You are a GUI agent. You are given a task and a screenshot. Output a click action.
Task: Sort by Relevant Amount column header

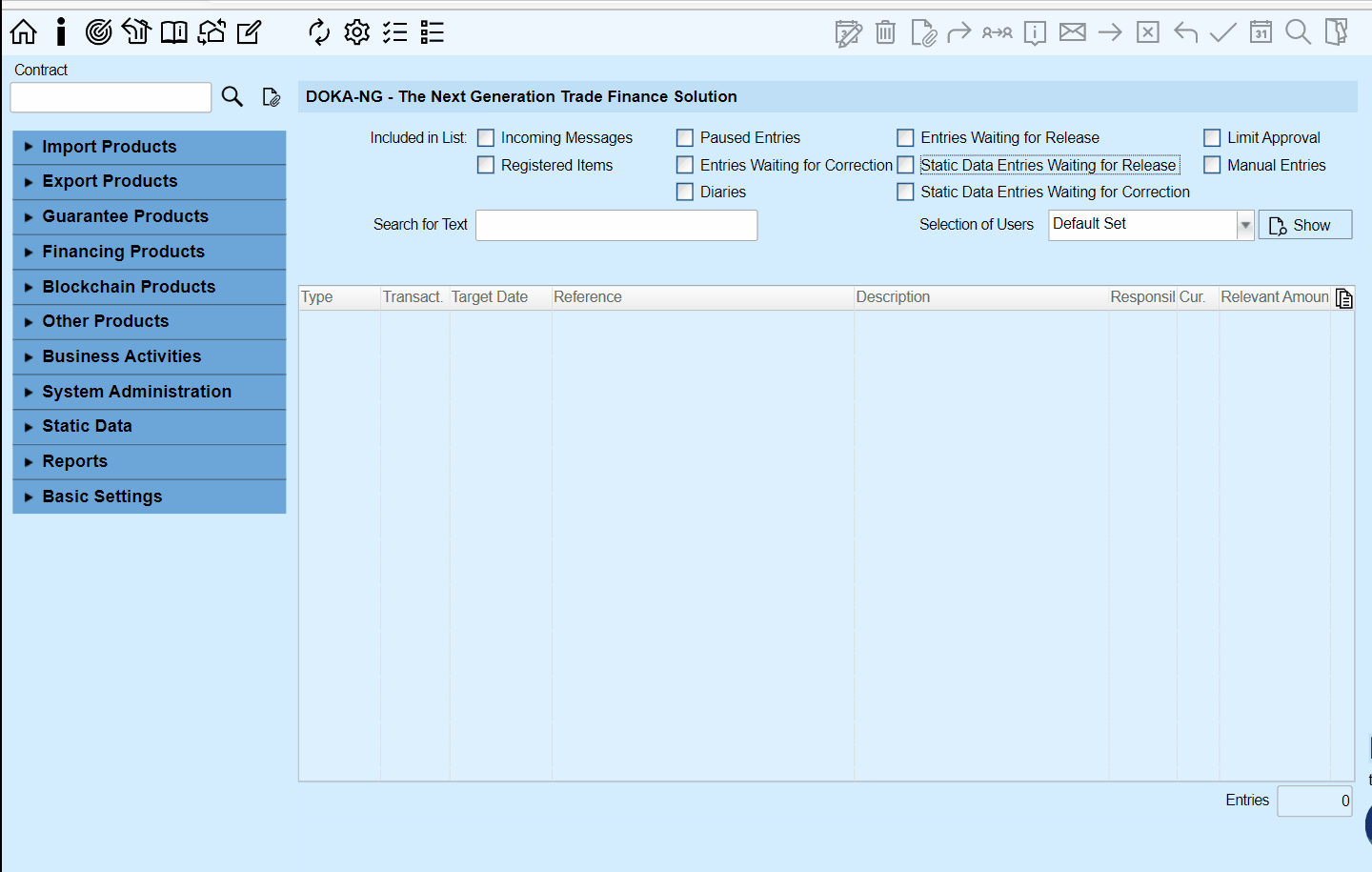(1275, 297)
